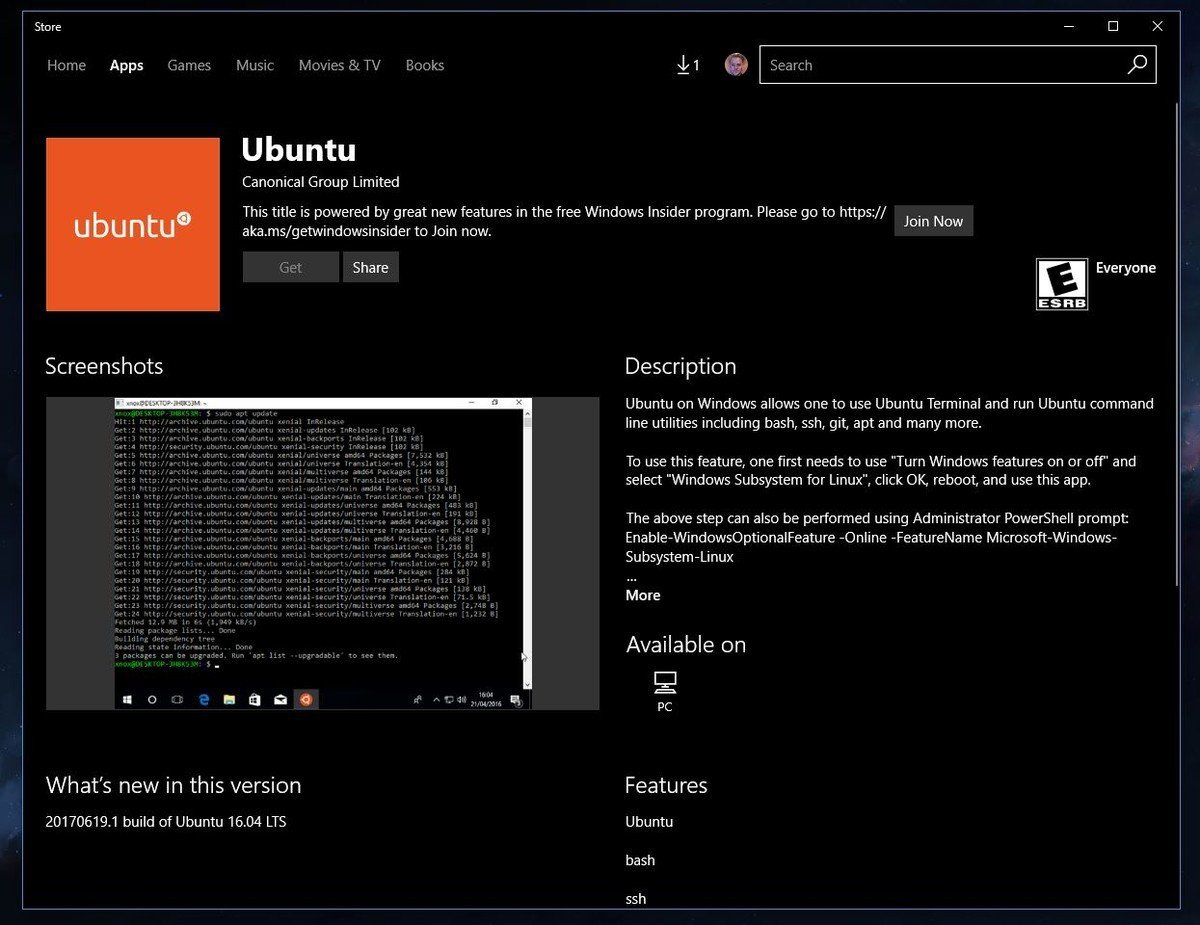This screenshot has width=1200, height=925.
Task: Open the Ubuntu terminal screenshot thumbnail
Action: [x=323, y=554]
